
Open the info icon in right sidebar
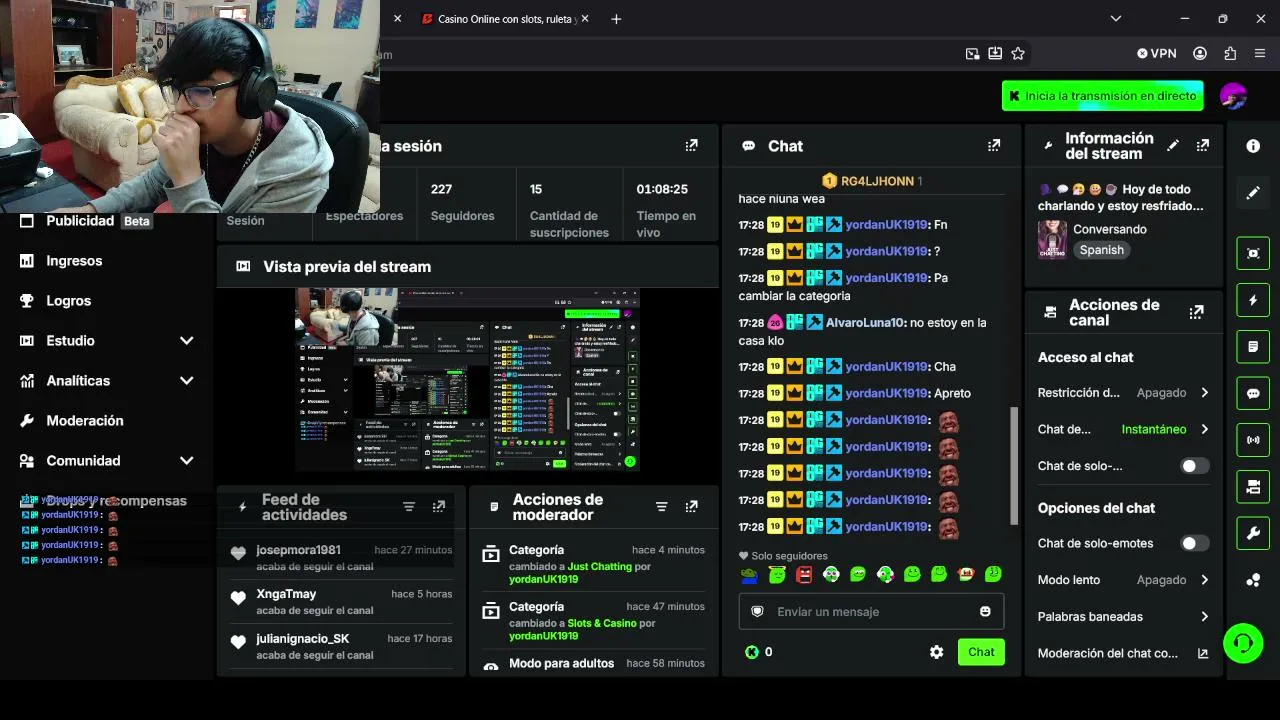coord(1253,146)
